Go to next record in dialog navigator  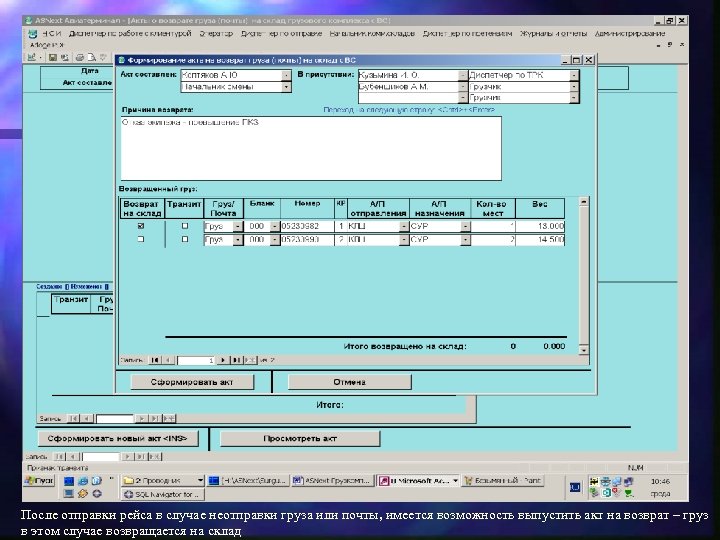click(x=223, y=360)
